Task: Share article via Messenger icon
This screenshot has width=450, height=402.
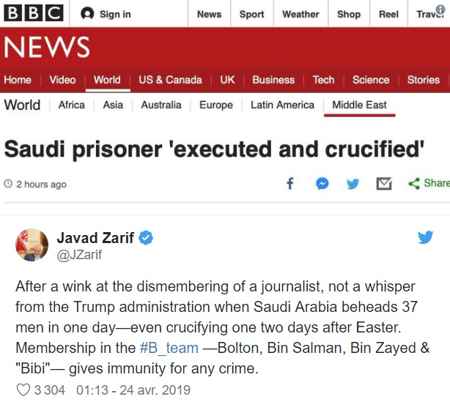Action: pyautogui.click(x=322, y=184)
